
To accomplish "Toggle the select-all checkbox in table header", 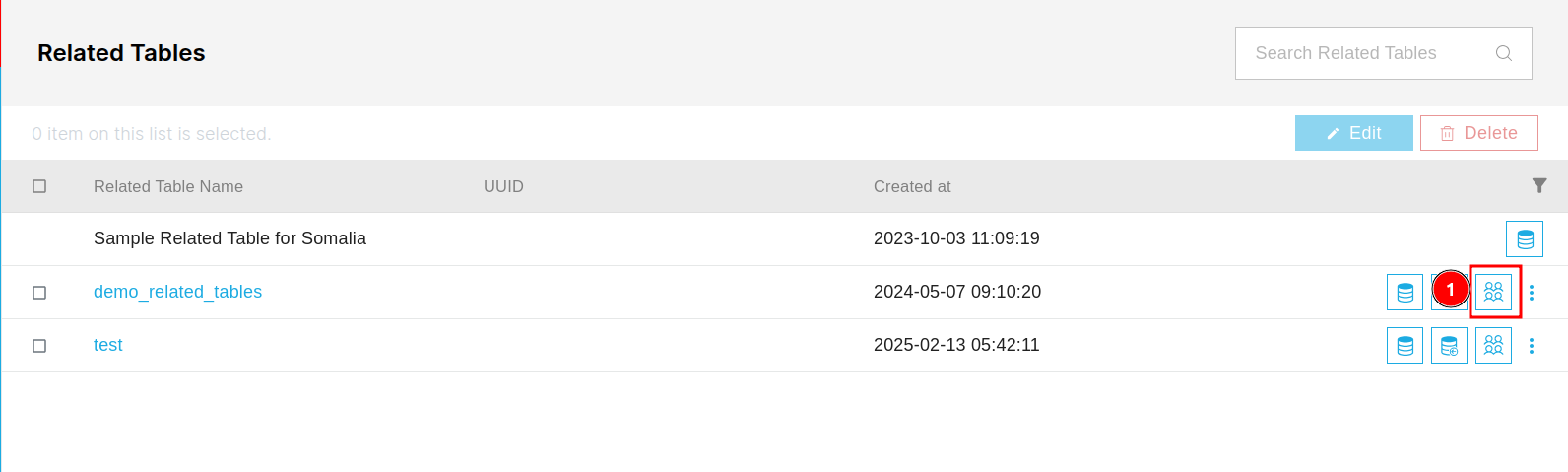I will (x=39, y=186).
